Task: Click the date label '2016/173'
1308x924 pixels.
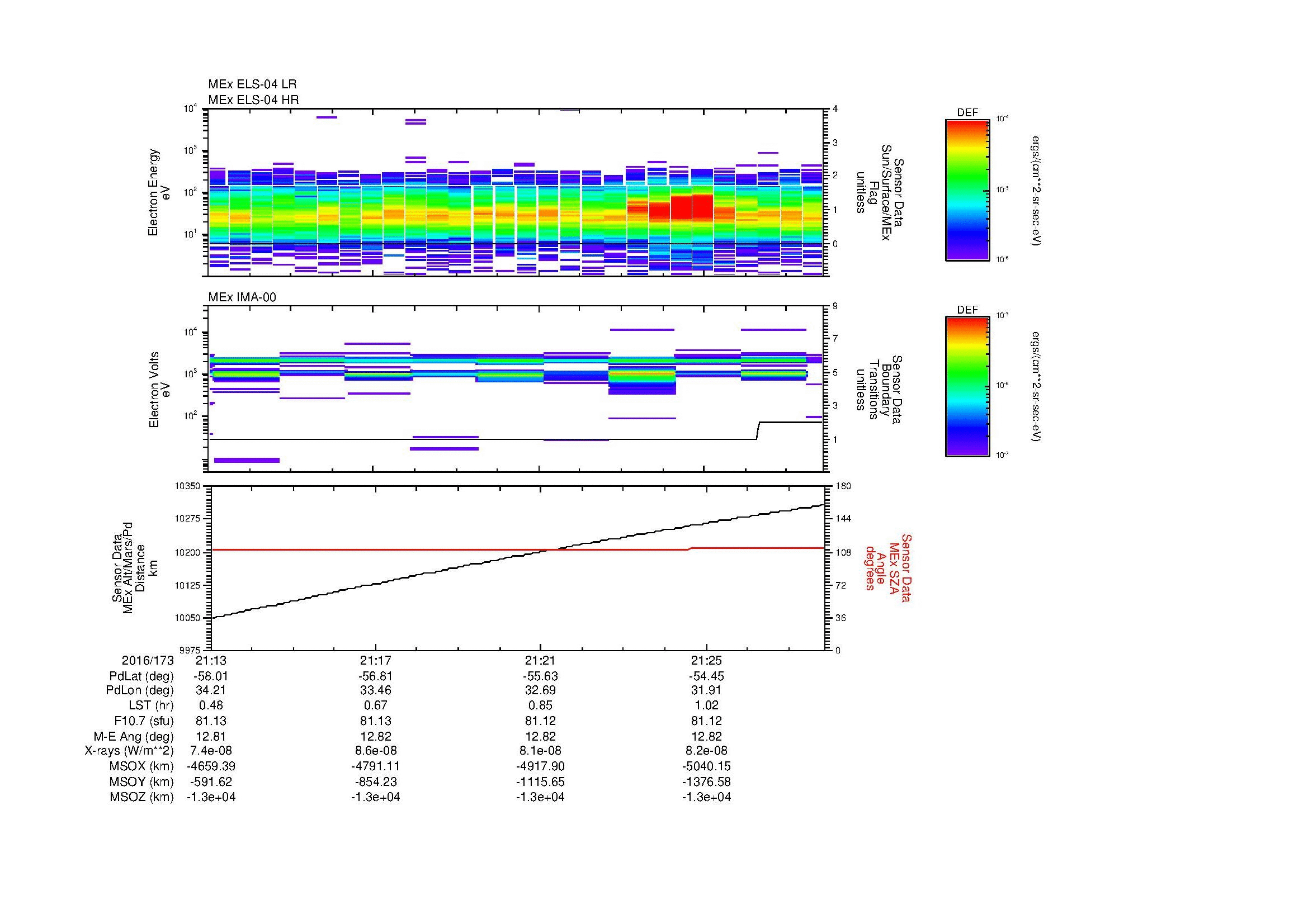Action: point(148,660)
